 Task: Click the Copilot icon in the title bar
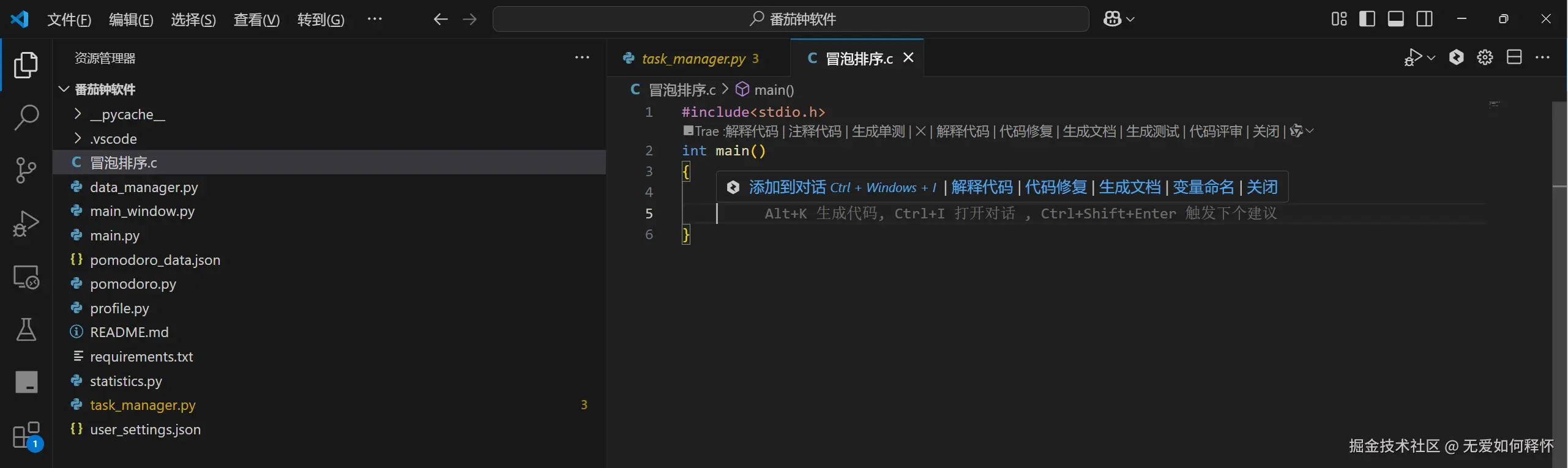click(1113, 20)
